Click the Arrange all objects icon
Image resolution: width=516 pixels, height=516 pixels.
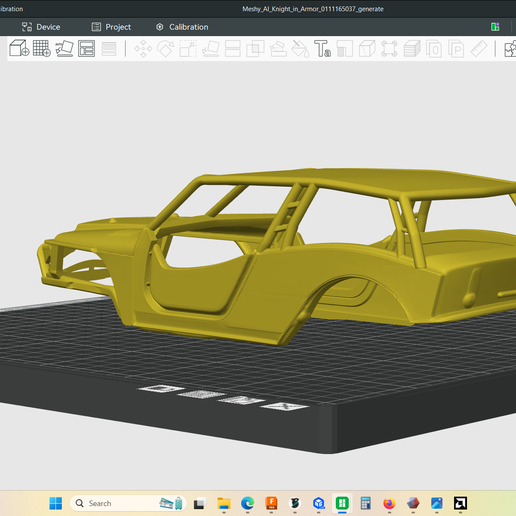86,48
